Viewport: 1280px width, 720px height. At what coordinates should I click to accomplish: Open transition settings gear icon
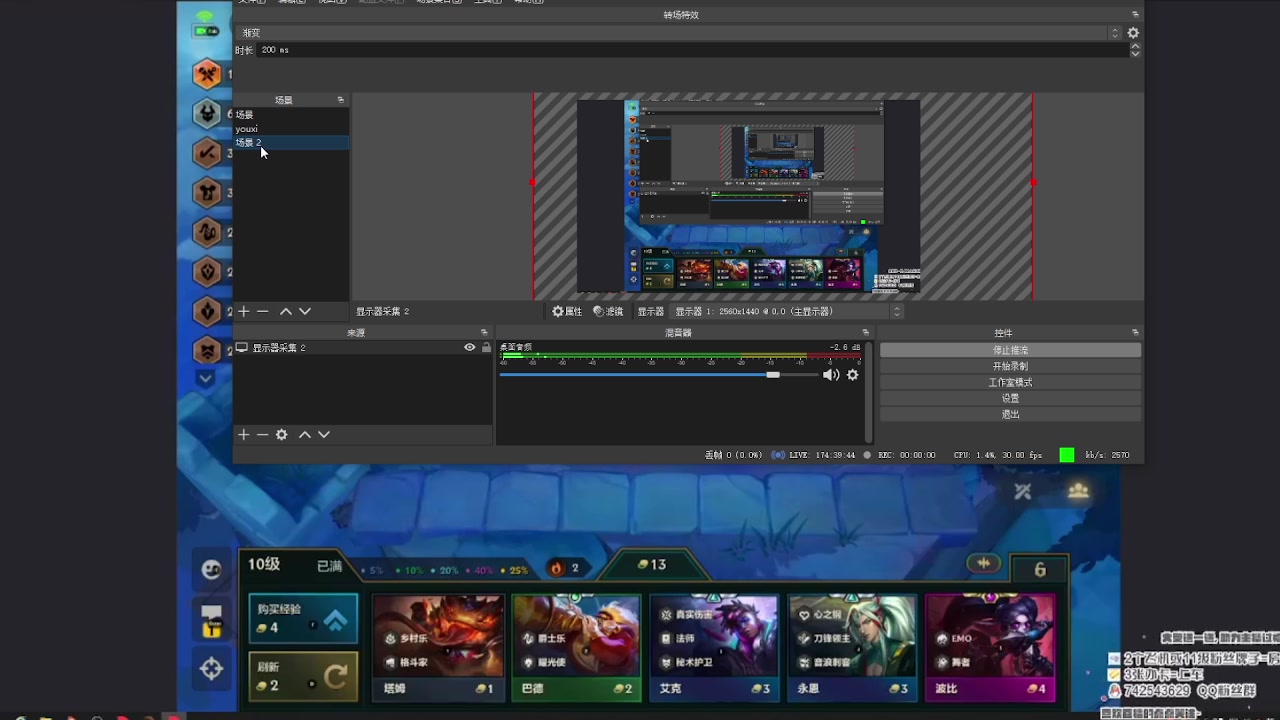(1133, 33)
